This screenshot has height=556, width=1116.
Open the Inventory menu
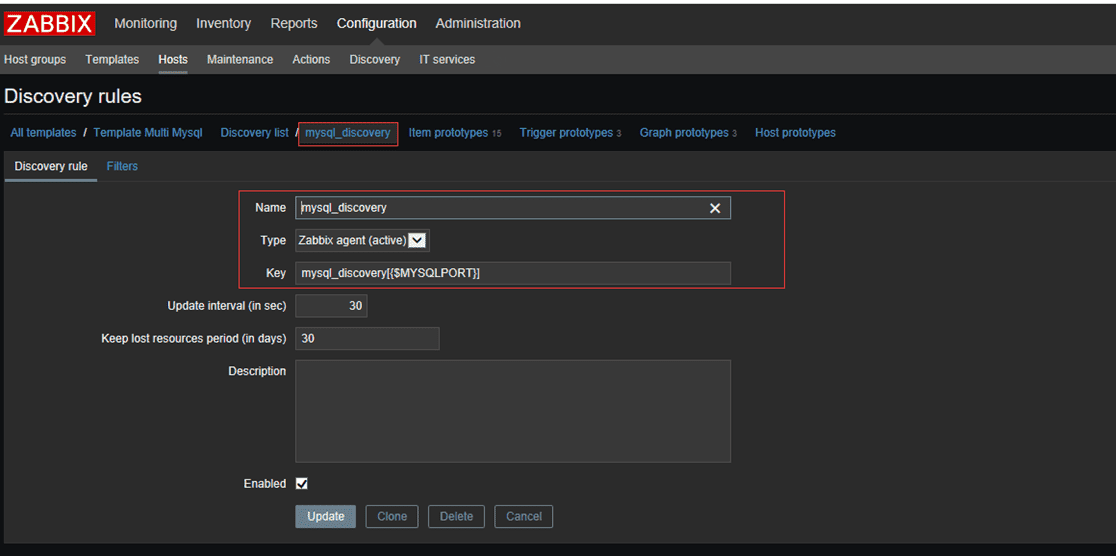tap(223, 23)
